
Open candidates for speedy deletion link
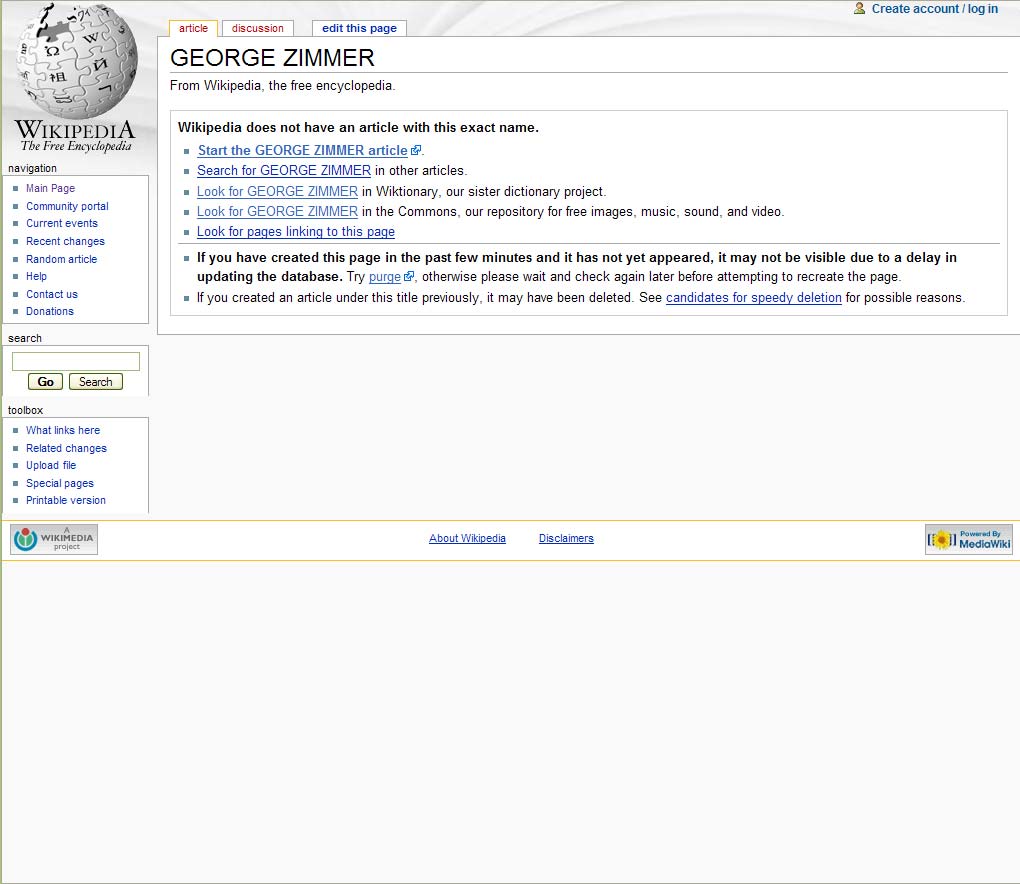coord(753,297)
